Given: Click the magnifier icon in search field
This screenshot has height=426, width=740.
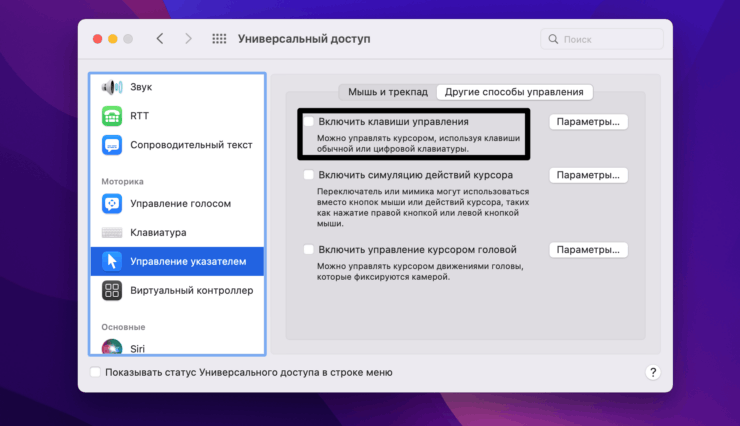Looking at the screenshot, I should pyautogui.click(x=553, y=39).
